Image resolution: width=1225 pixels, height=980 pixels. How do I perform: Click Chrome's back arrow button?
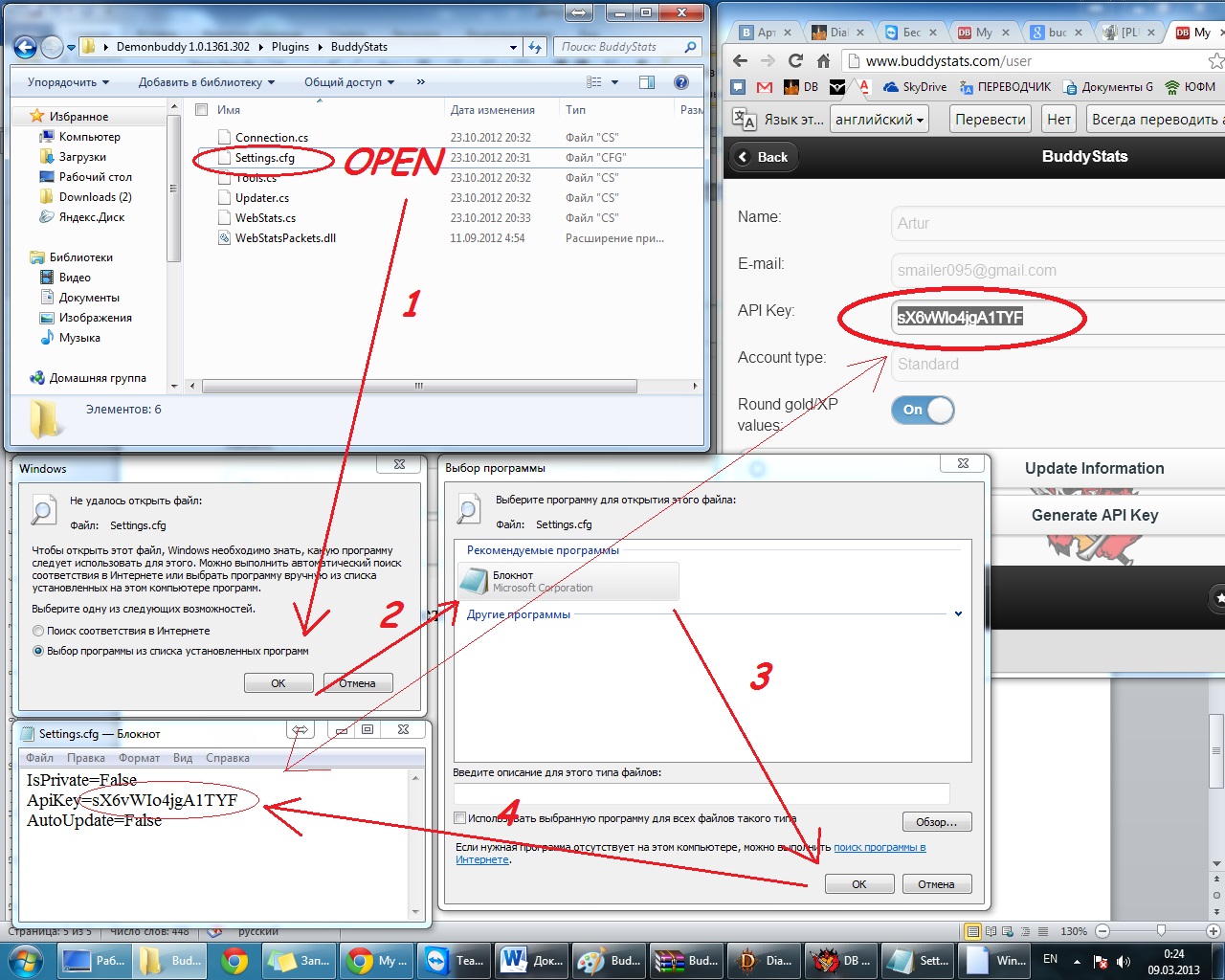(740, 60)
